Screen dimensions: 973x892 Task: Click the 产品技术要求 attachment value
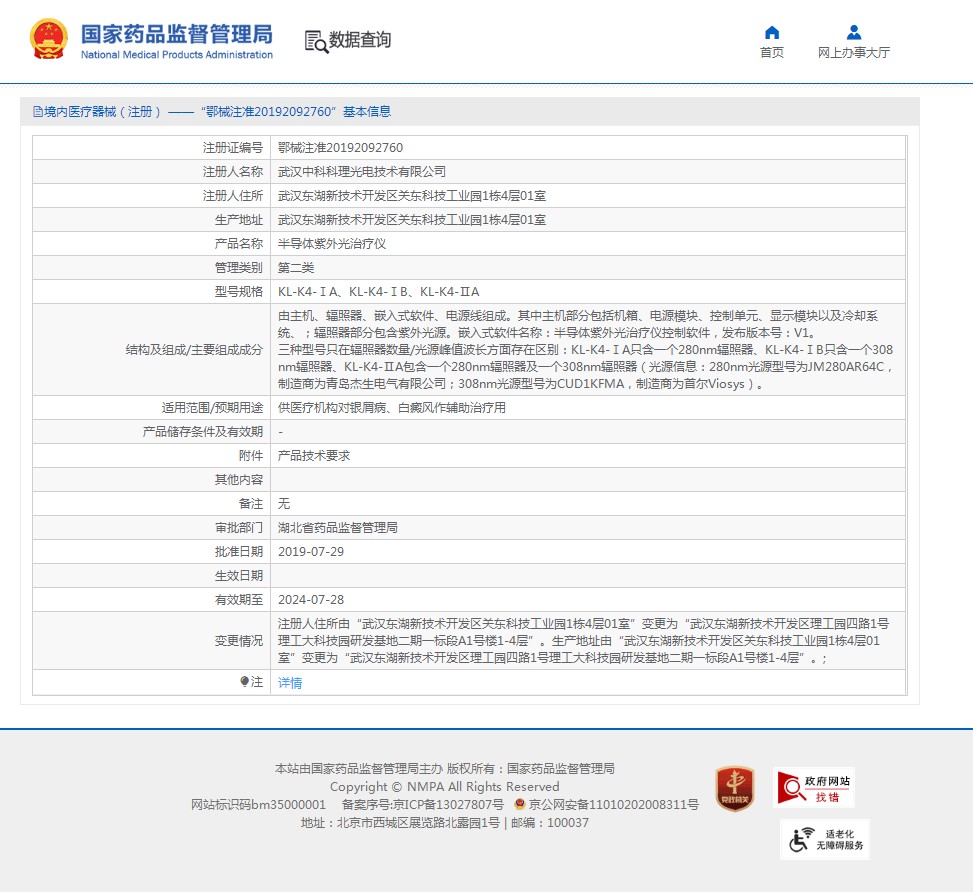point(314,456)
